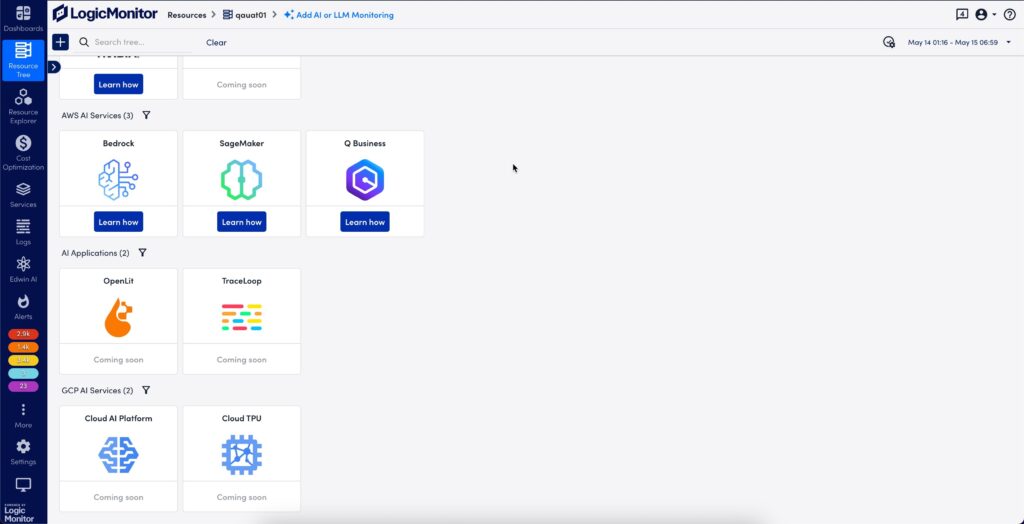Click the monitor icon at sidebar bottom
The image size is (1024, 524).
click(x=23, y=485)
